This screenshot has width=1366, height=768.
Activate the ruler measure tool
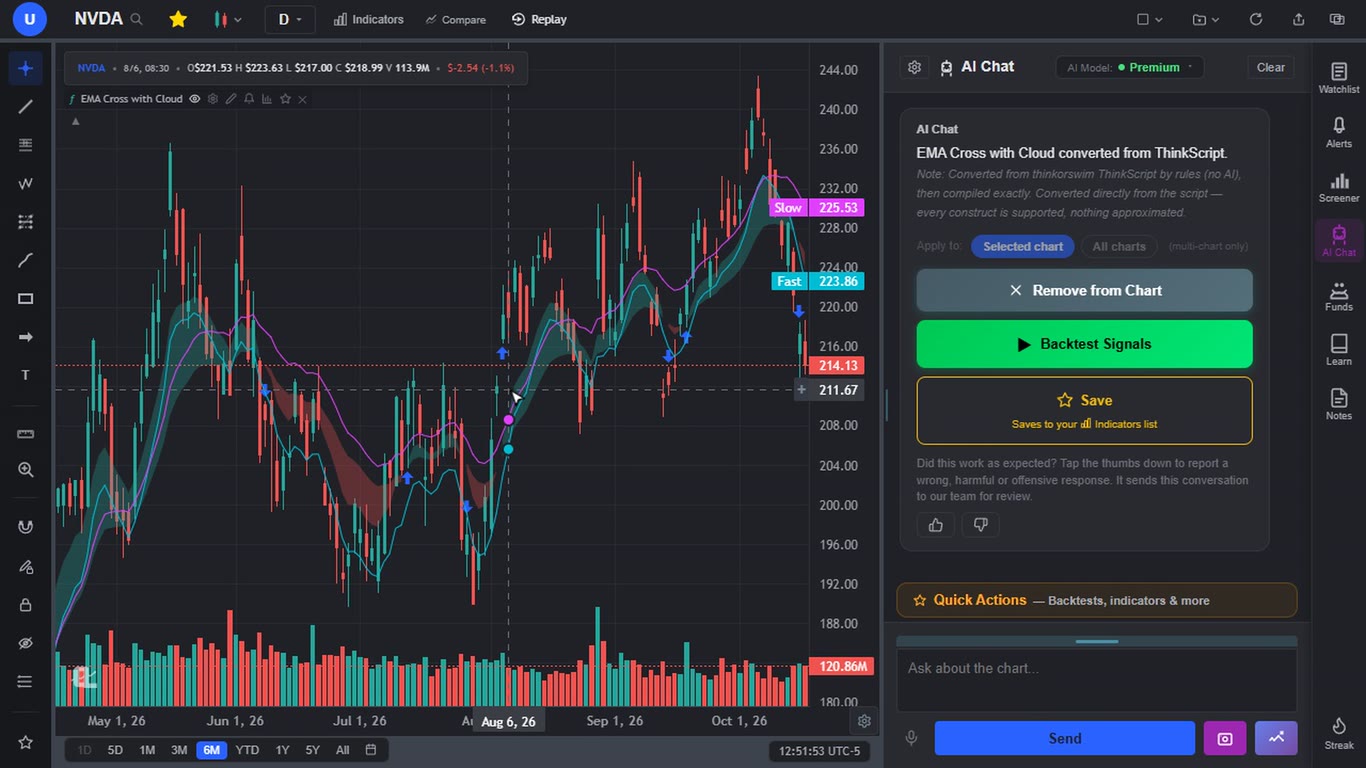pyautogui.click(x=26, y=434)
